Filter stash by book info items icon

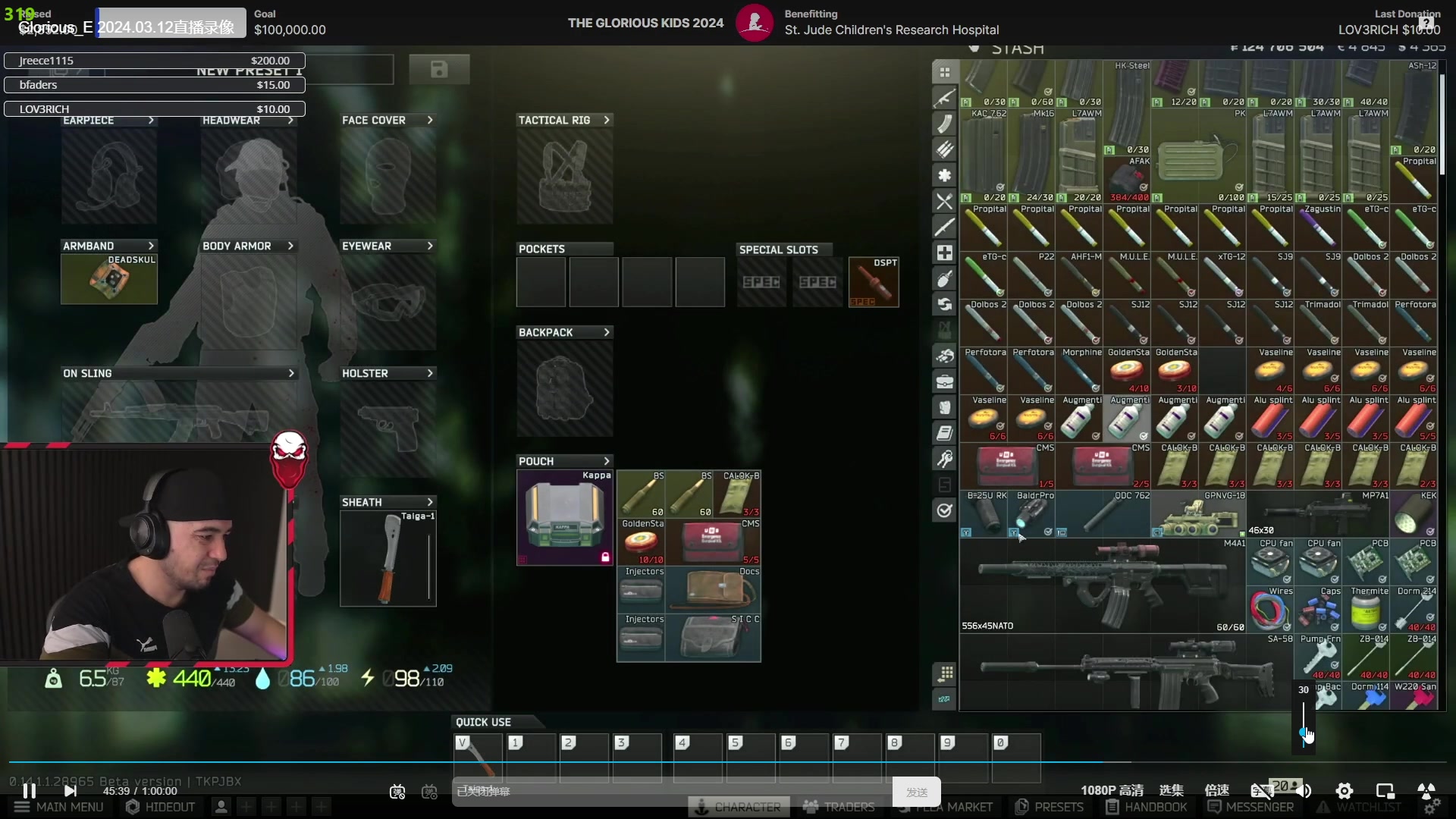tap(945, 433)
